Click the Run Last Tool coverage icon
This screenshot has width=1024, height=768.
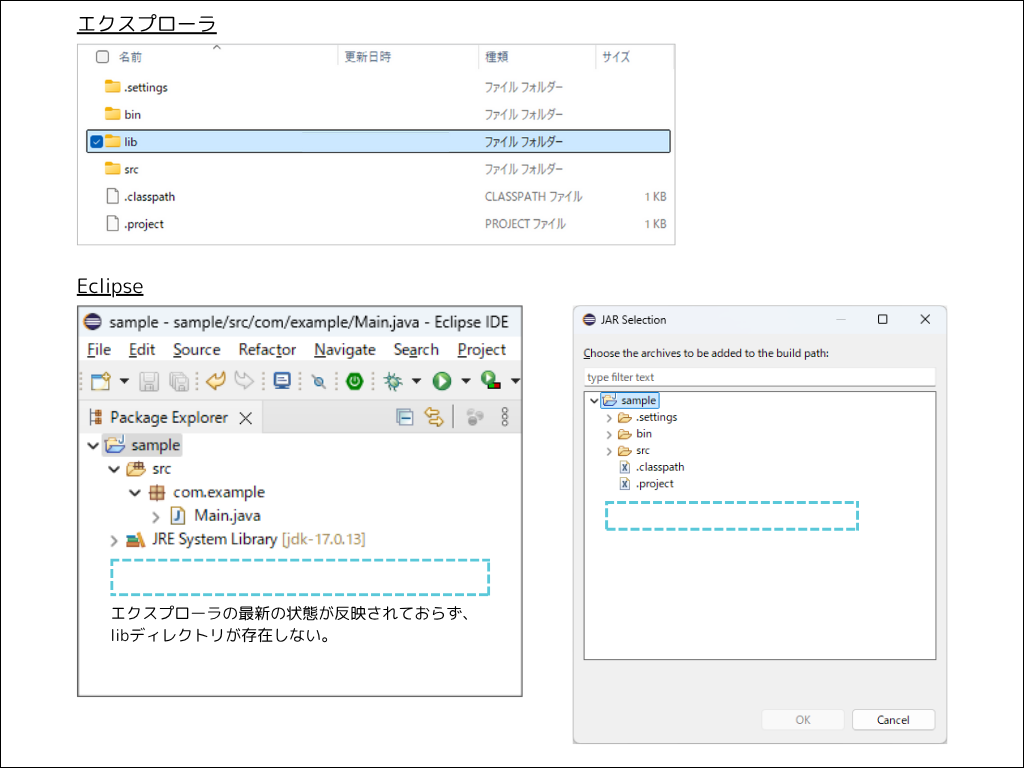coord(490,380)
